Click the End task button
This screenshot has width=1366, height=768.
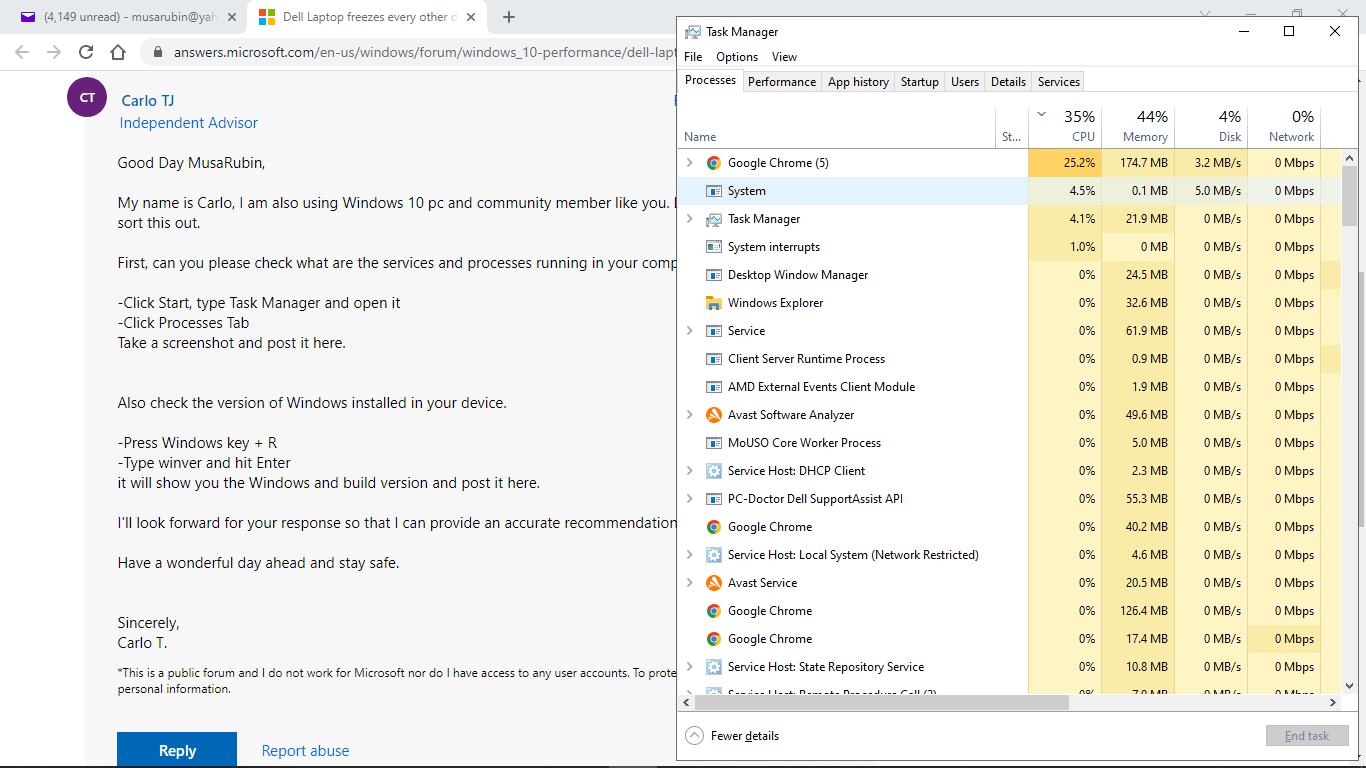(1307, 736)
